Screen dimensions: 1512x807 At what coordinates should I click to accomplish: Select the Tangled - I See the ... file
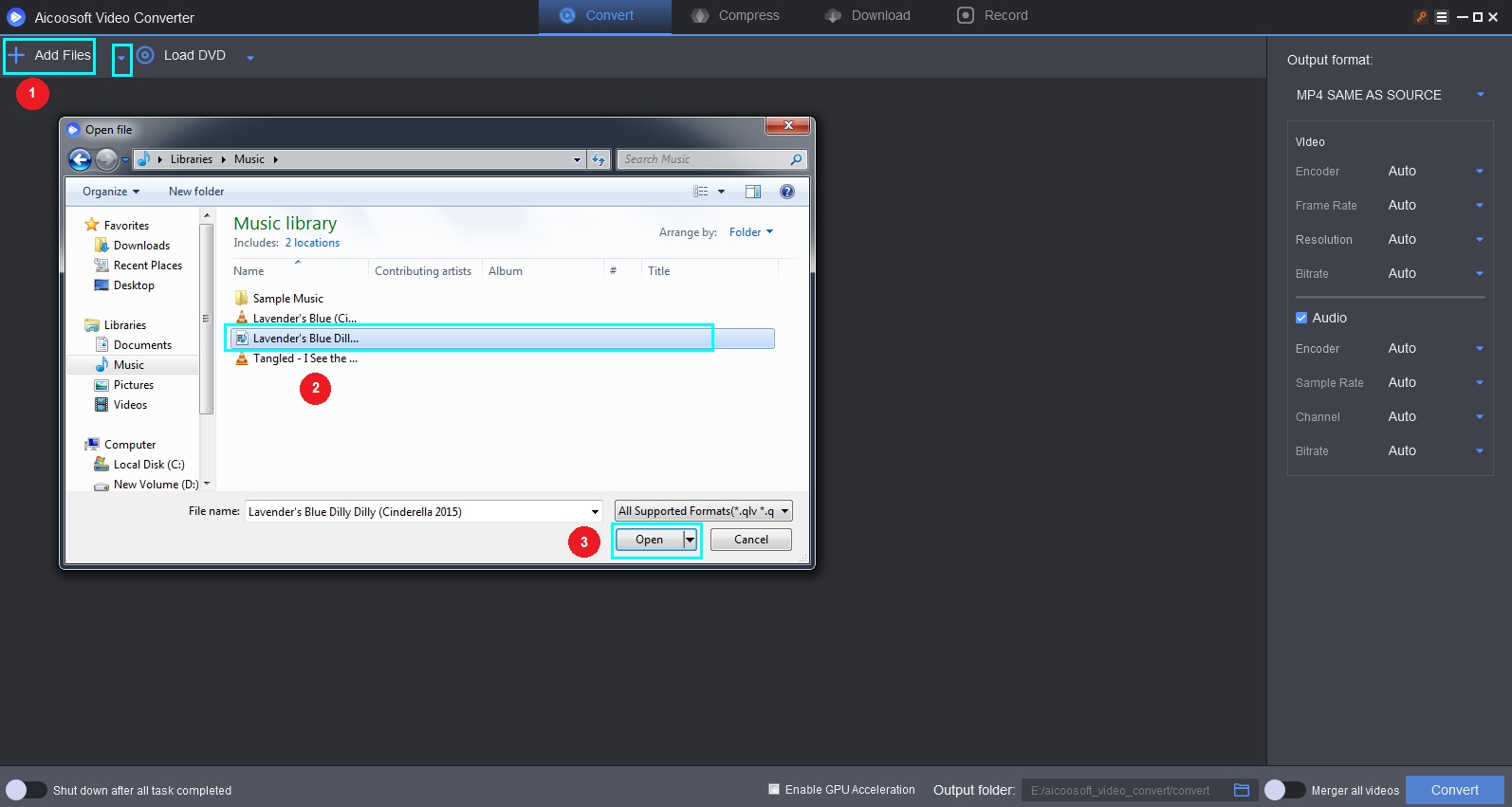pyautogui.click(x=296, y=358)
